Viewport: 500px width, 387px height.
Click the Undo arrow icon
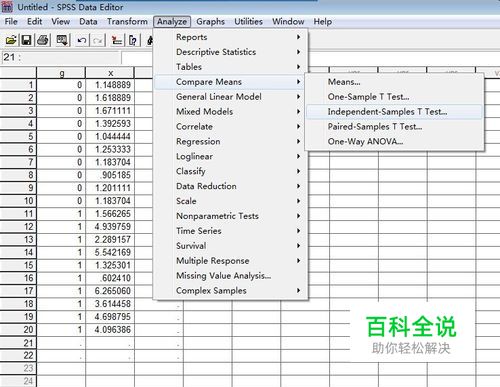[x=82, y=40]
